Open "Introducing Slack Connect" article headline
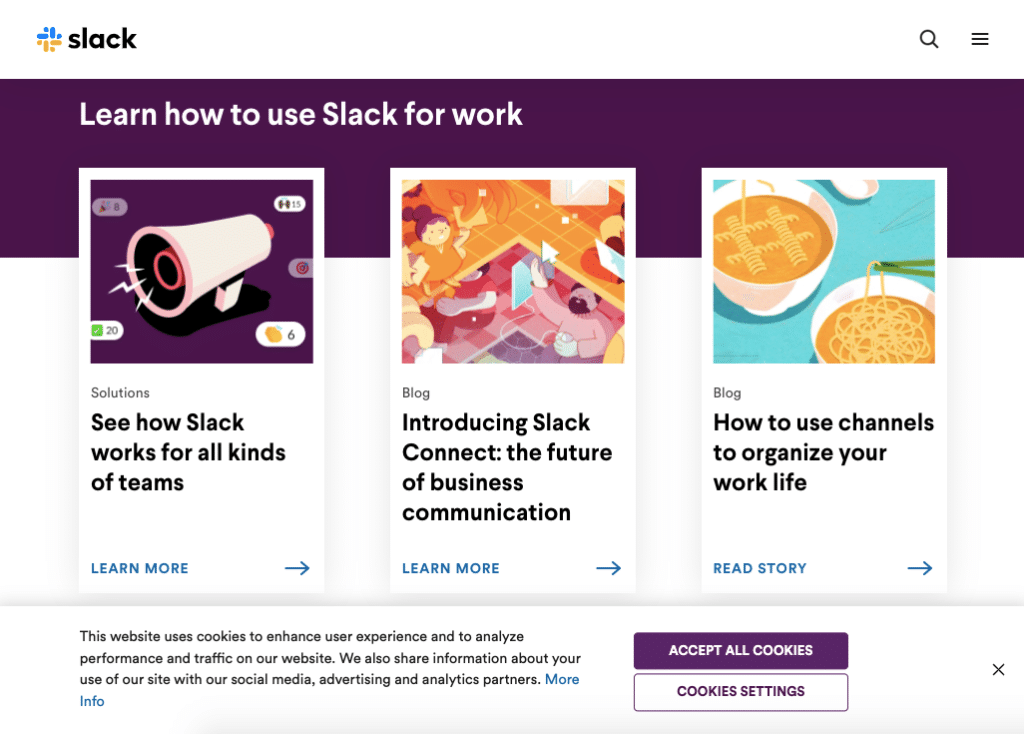This screenshot has width=1024, height=734. [x=506, y=467]
